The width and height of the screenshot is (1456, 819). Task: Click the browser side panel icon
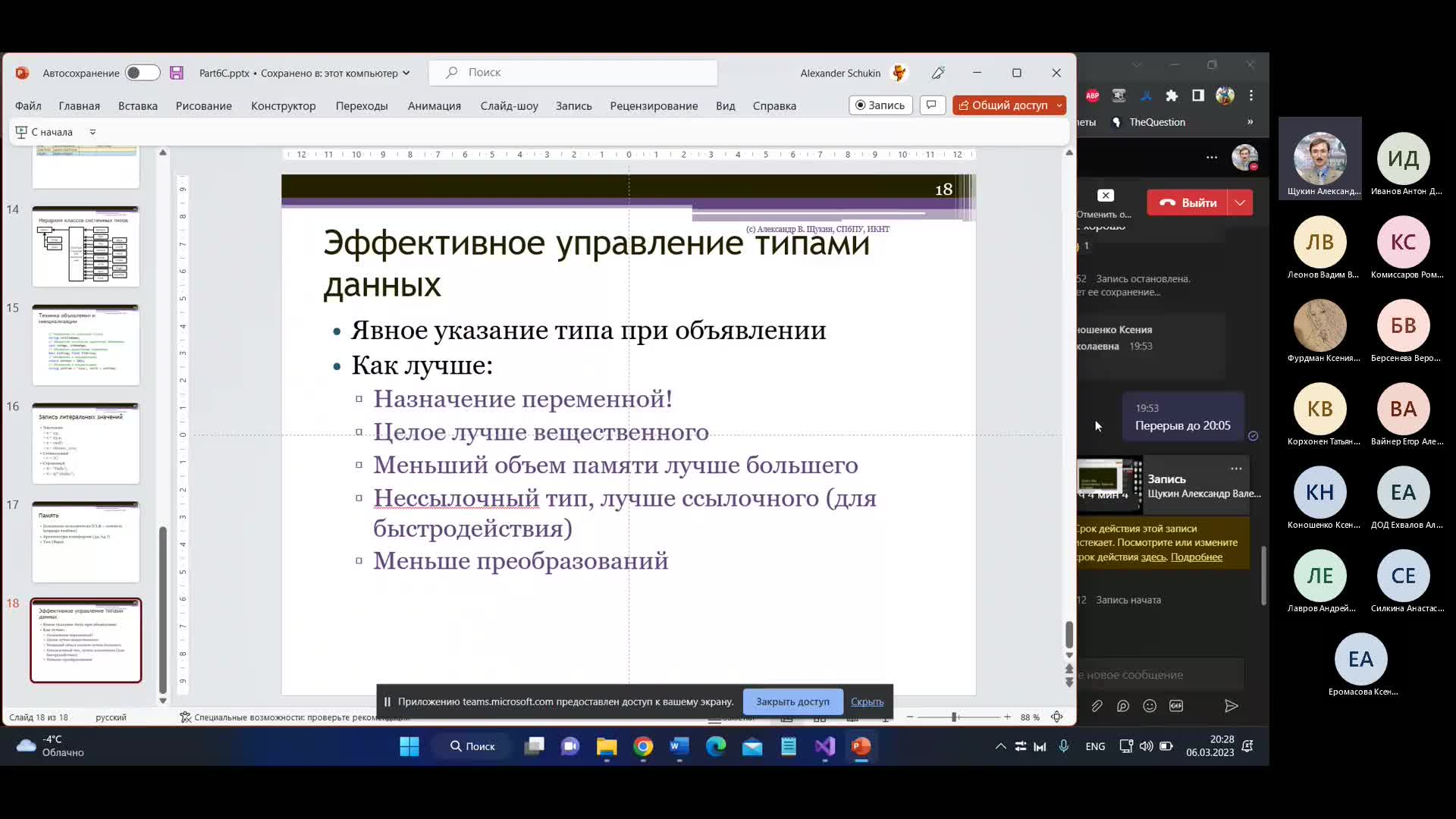coord(1198,96)
